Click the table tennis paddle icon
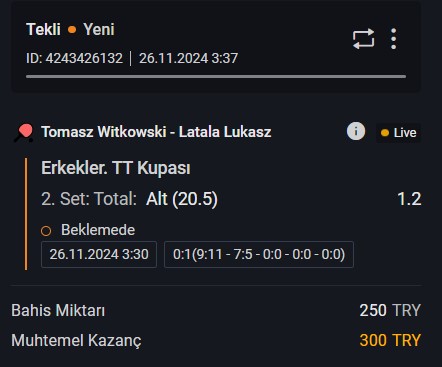 pos(23,133)
